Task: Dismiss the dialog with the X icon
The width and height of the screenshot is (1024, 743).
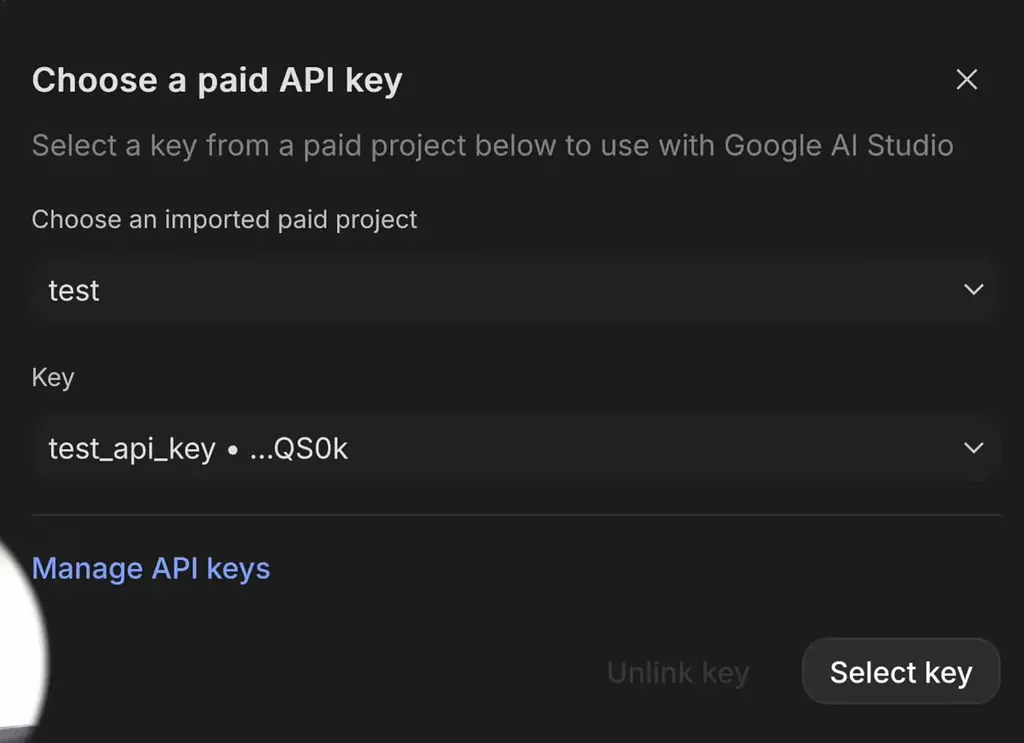Action: [966, 79]
